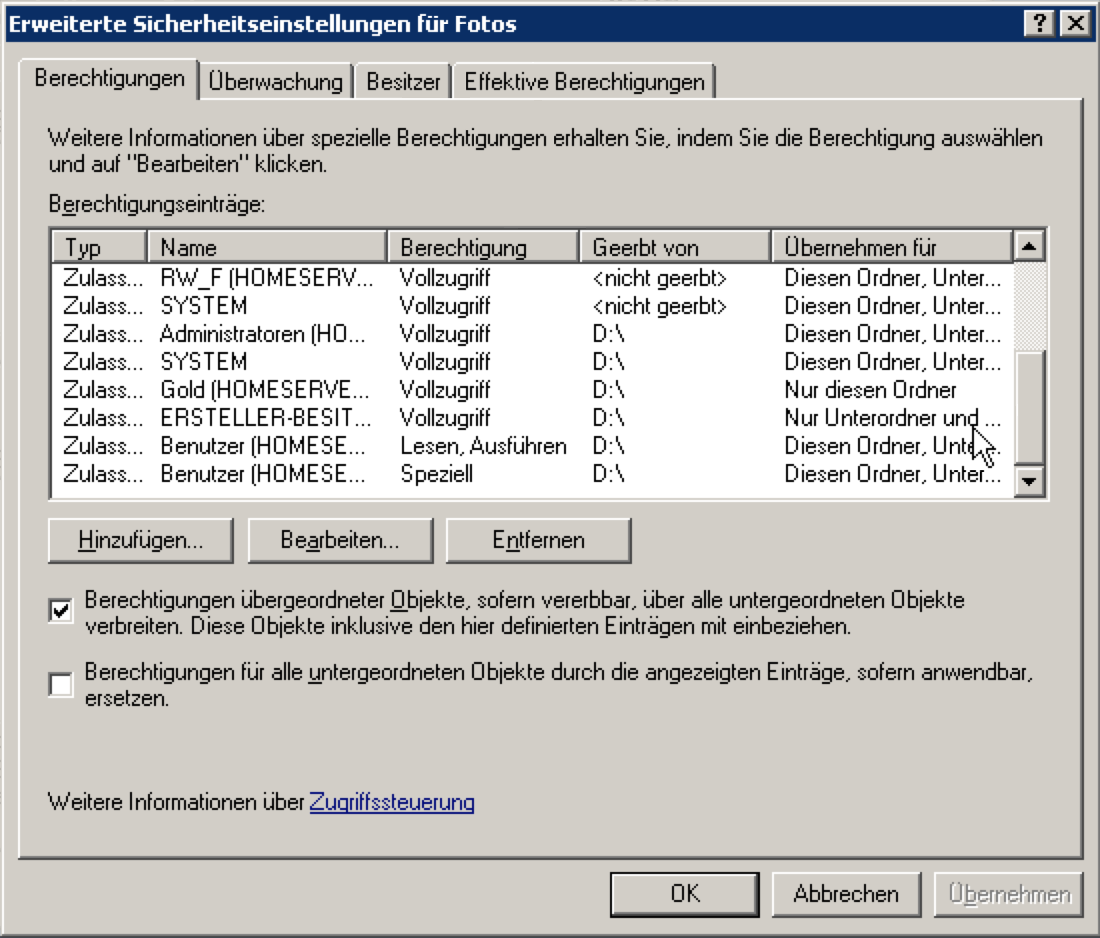Viewport: 1100px width, 938px height.
Task: Select the Berechtigungen tab
Action: [x=109, y=79]
